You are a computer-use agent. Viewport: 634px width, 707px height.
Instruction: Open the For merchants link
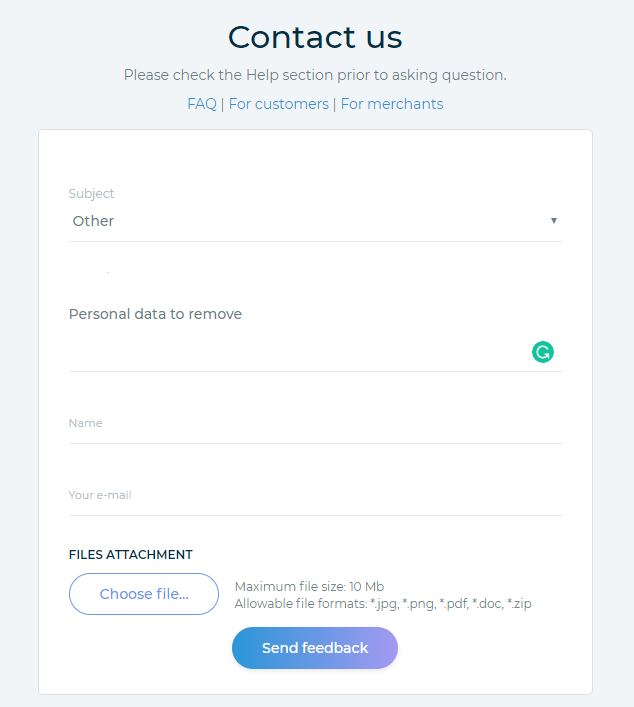(x=392, y=104)
